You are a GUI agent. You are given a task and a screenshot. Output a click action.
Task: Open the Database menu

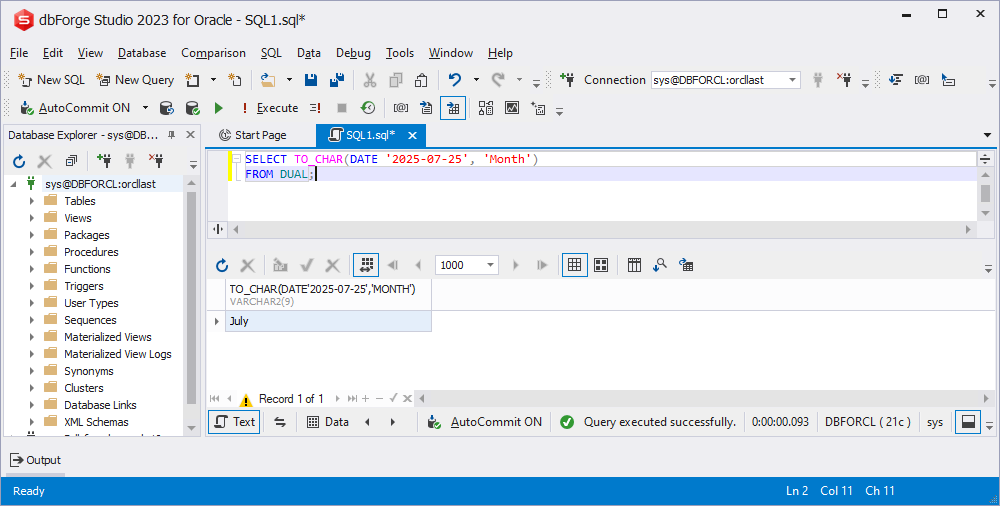click(x=142, y=53)
